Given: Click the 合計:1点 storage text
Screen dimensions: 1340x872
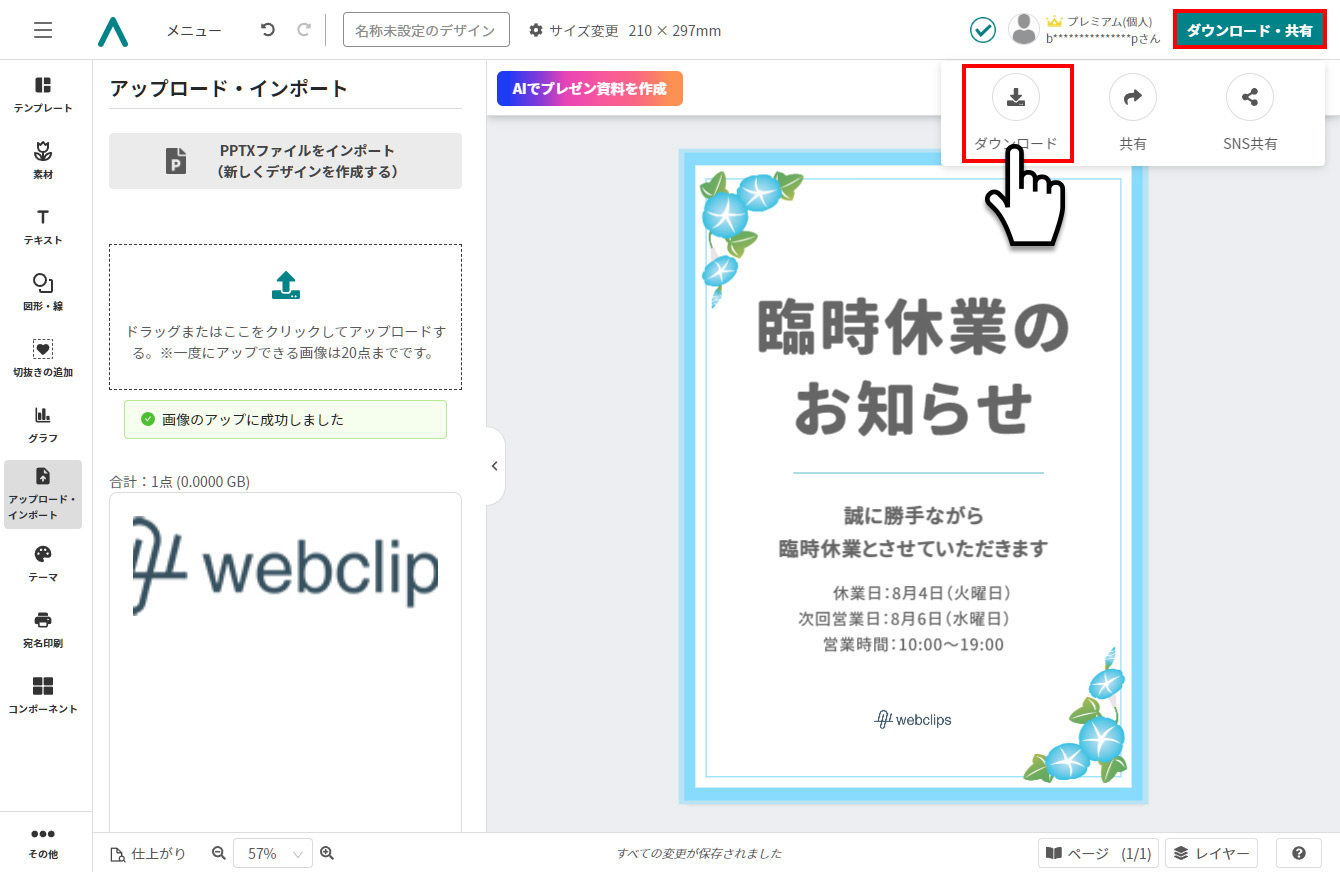Looking at the screenshot, I should [180, 481].
